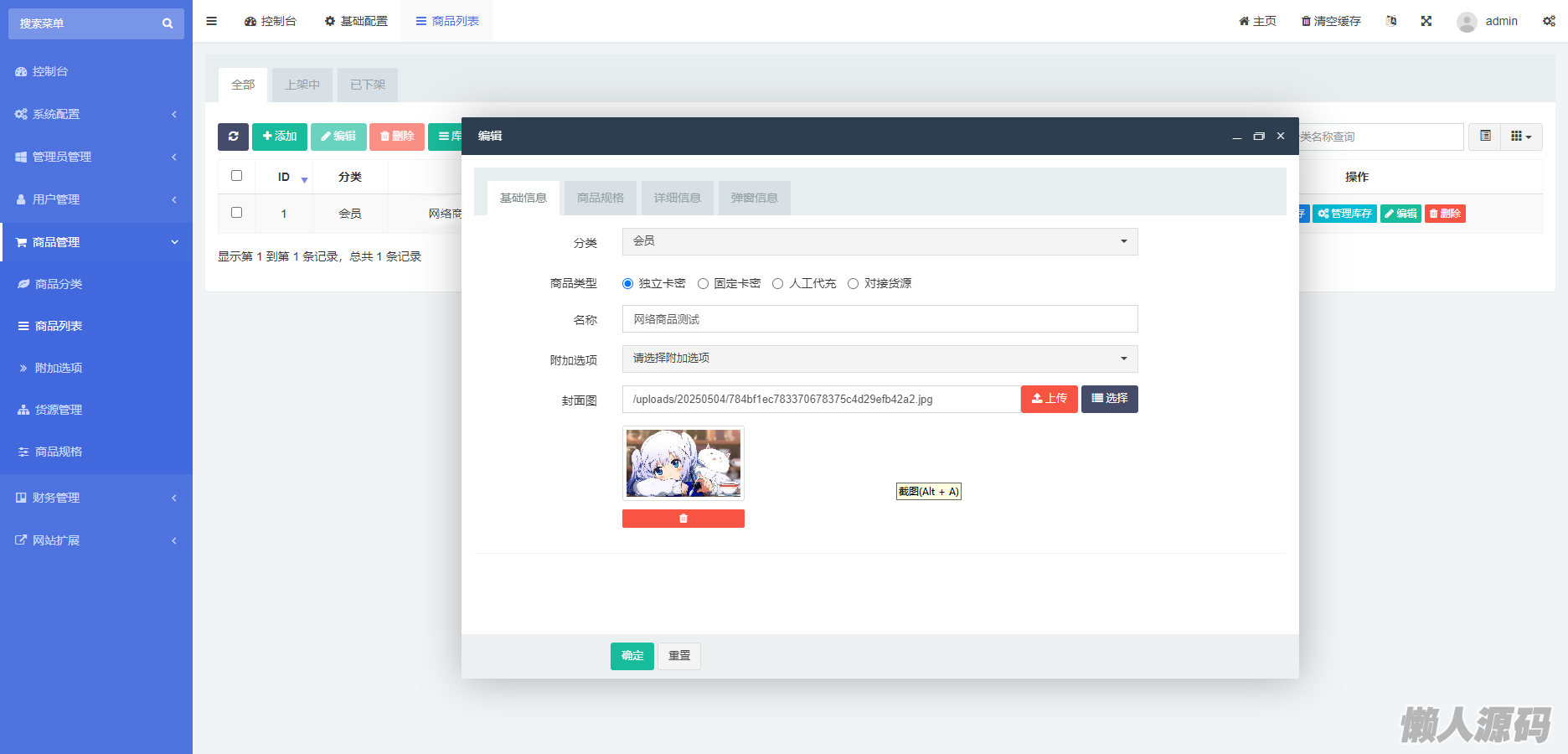The image size is (1568, 754).
Task: Click the hamburger menu toggle icon
Action: pyautogui.click(x=211, y=21)
